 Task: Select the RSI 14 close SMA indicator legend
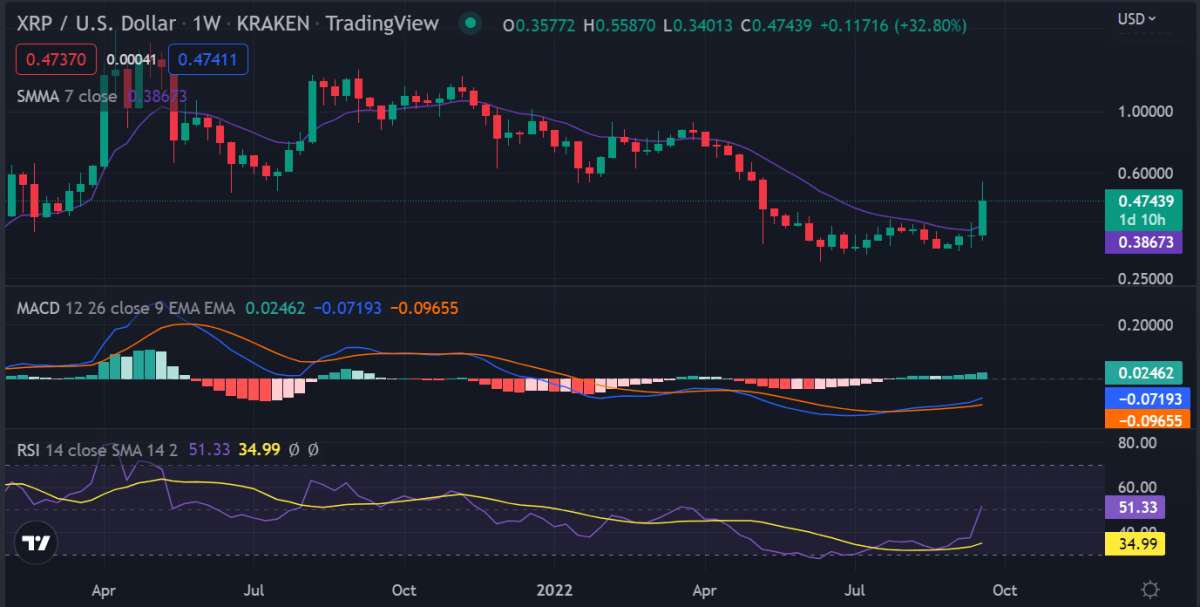point(97,450)
